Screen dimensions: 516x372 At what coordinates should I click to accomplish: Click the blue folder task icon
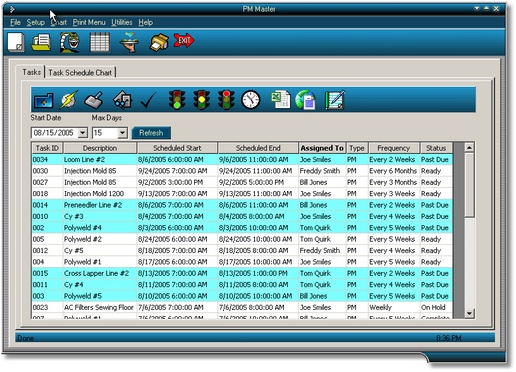pyautogui.click(x=43, y=100)
